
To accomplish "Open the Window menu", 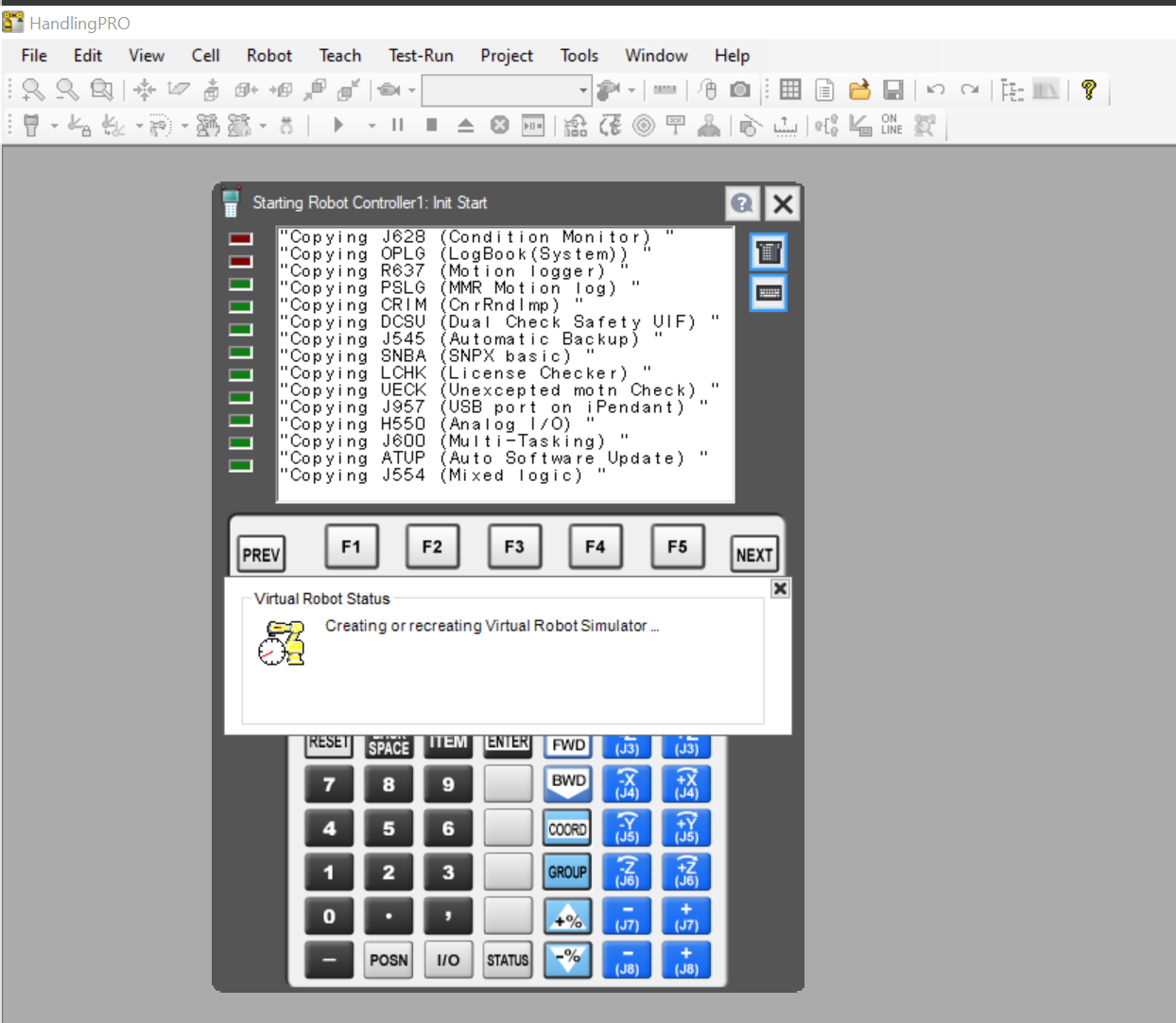I will pos(656,56).
